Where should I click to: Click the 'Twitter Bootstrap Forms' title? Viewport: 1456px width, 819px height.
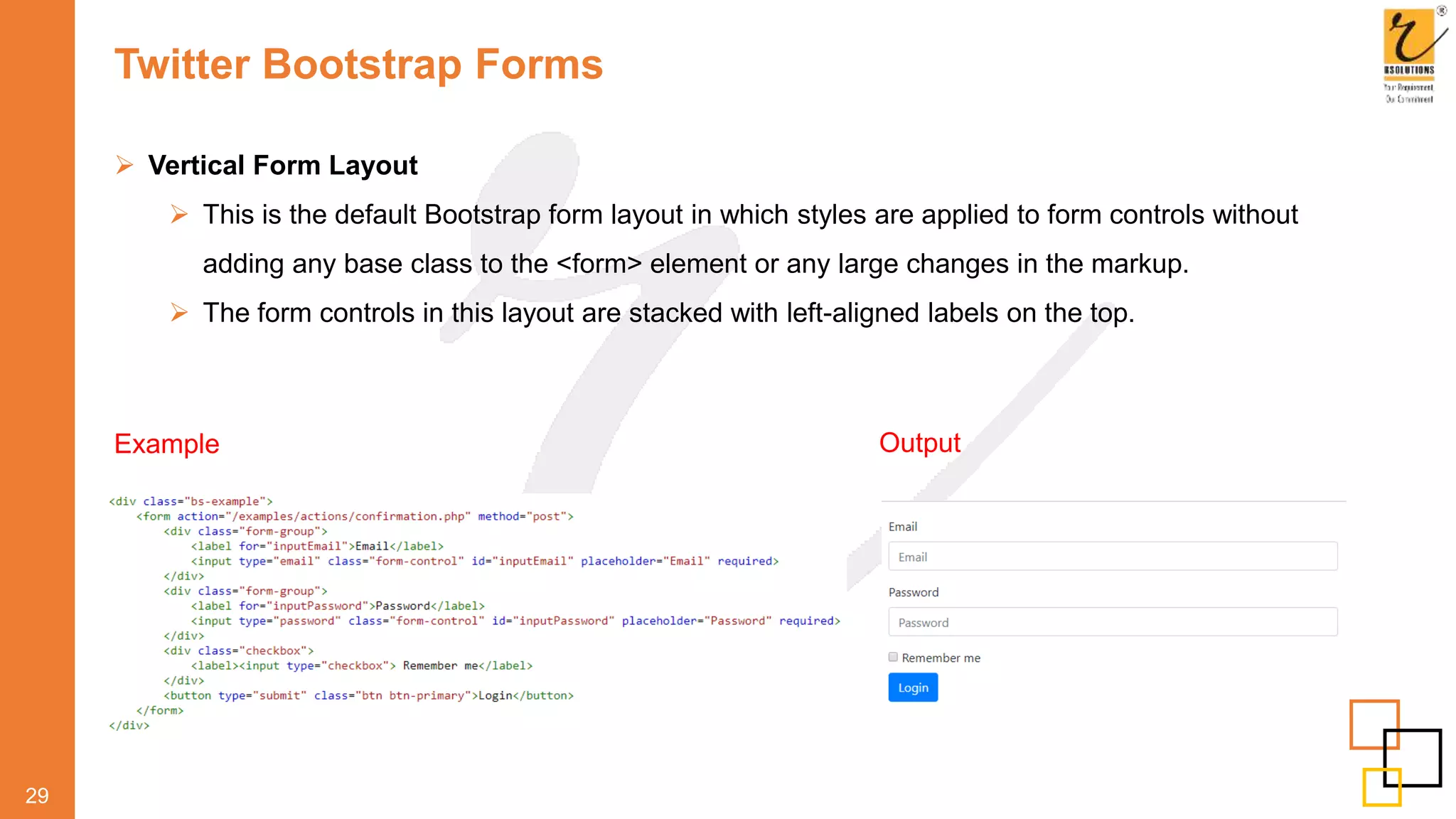click(358, 64)
